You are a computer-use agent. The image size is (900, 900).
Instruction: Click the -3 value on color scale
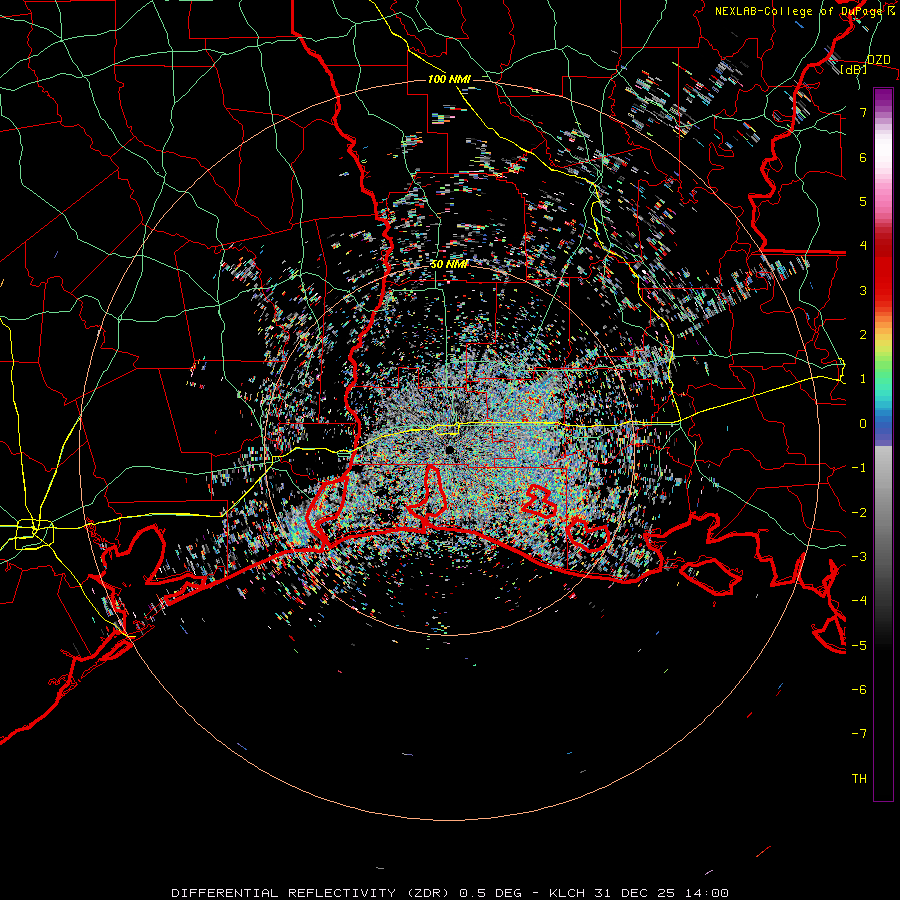859,557
